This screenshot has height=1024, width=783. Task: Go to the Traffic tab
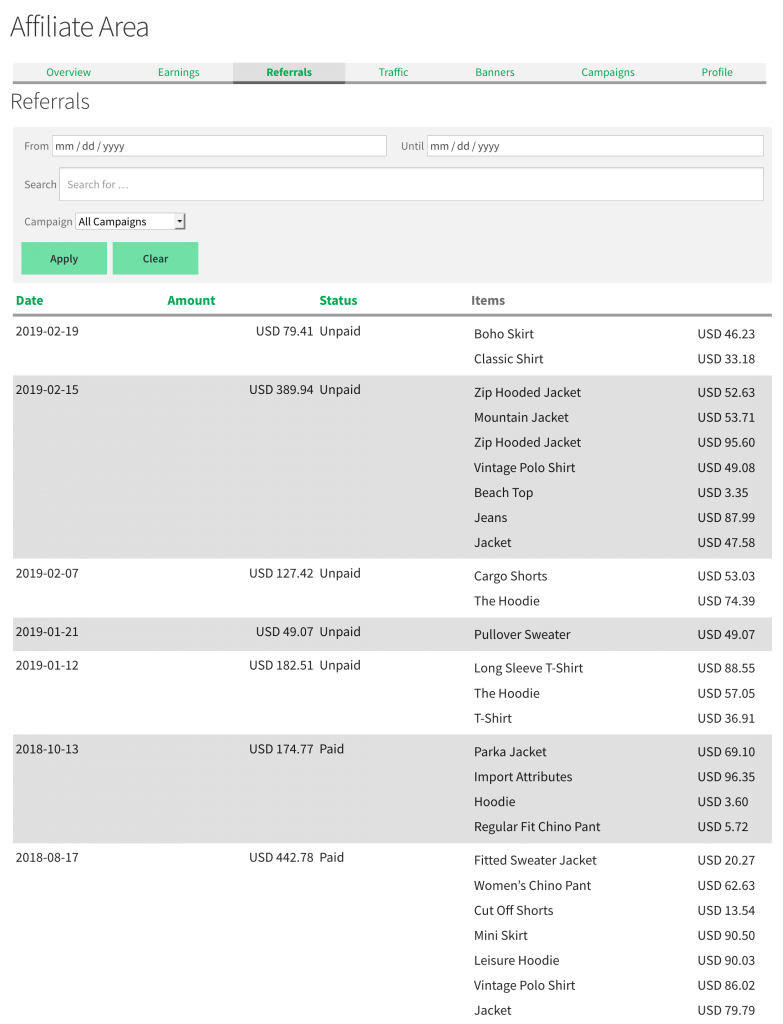(393, 72)
